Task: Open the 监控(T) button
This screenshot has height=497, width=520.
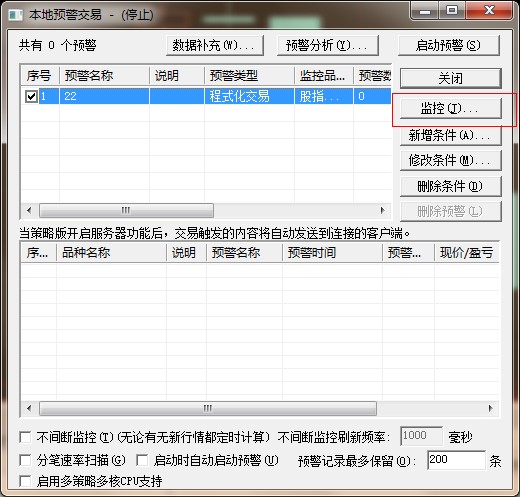Action: click(x=451, y=109)
